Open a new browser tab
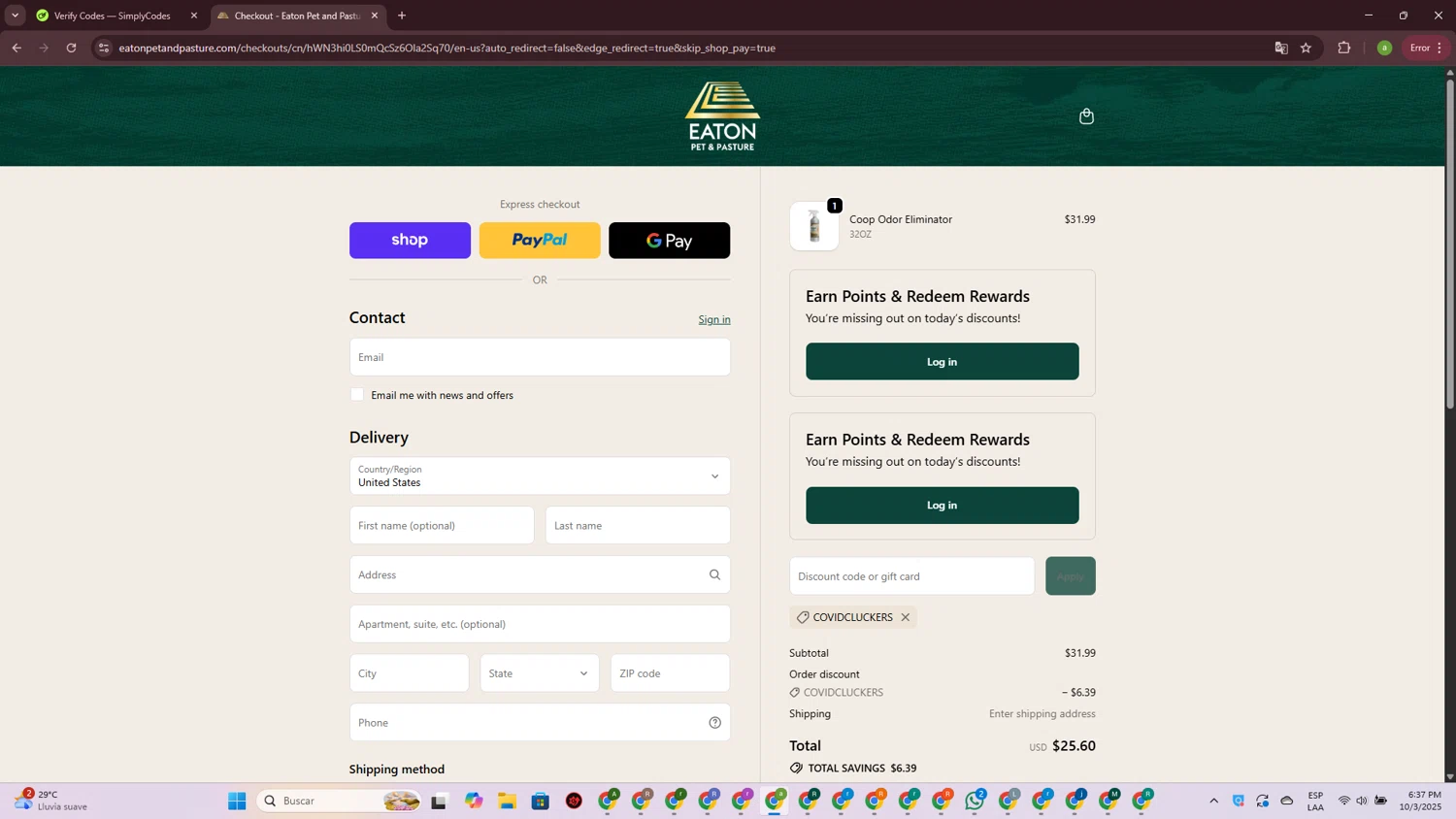Screen dimensions: 1456x819 pos(402,16)
